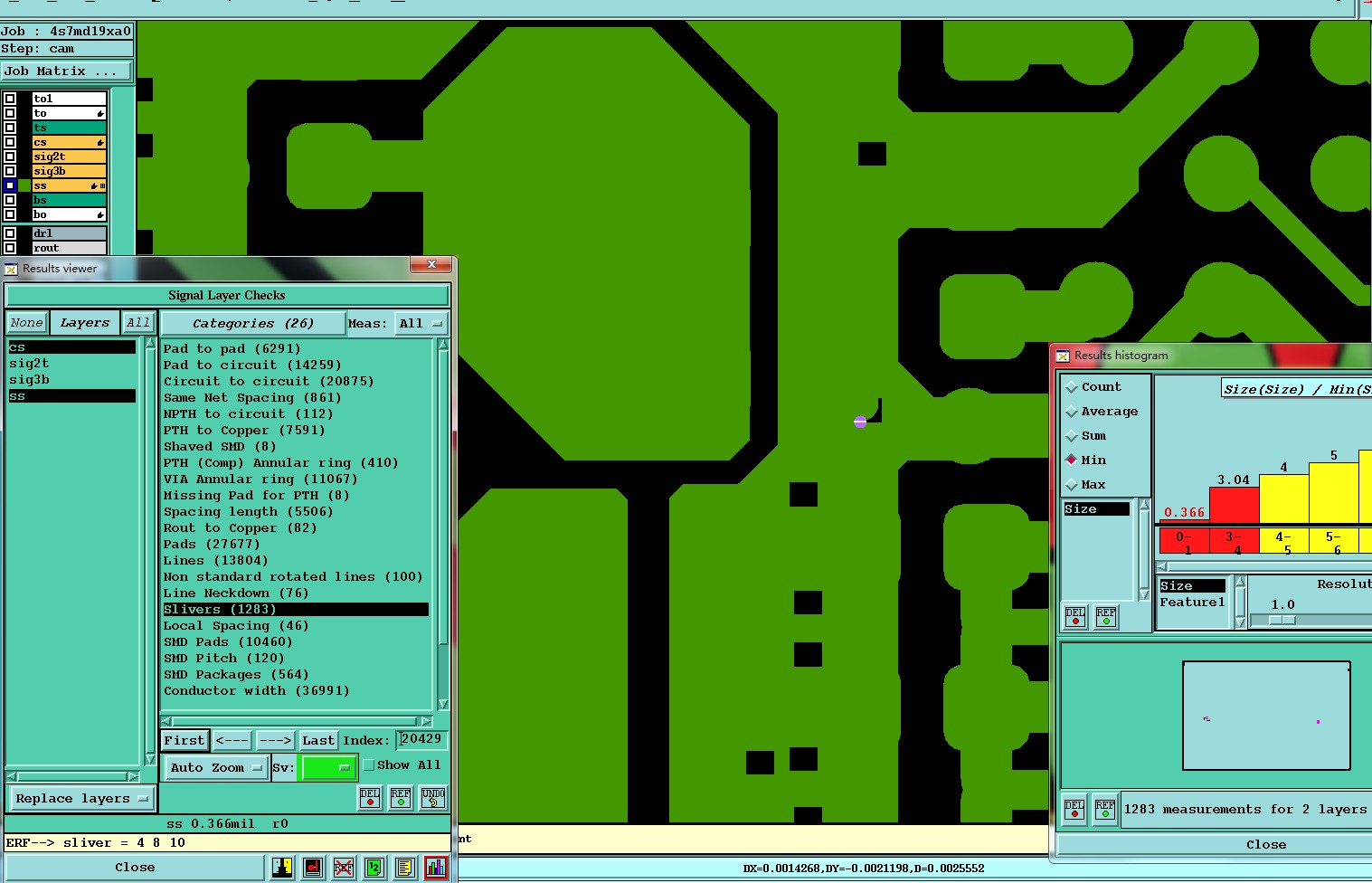Click the green numbered page icon
Screen dimensions: 1372x883
[x=374, y=868]
